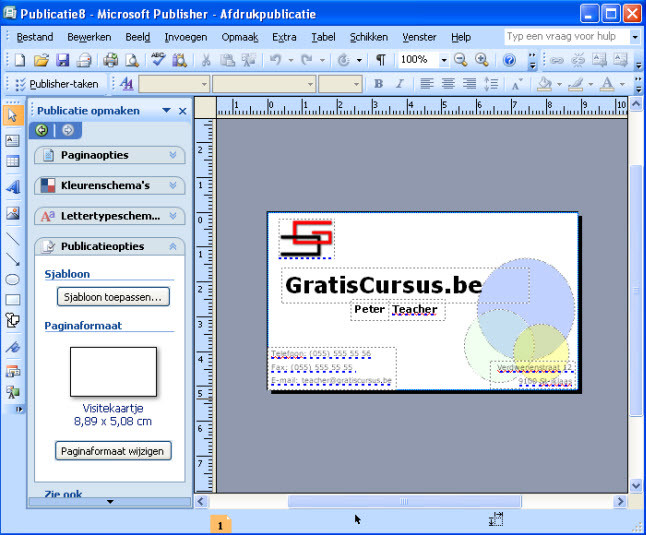Image resolution: width=646 pixels, height=535 pixels.
Task: Select the Text Box tool
Action: (x=13, y=141)
